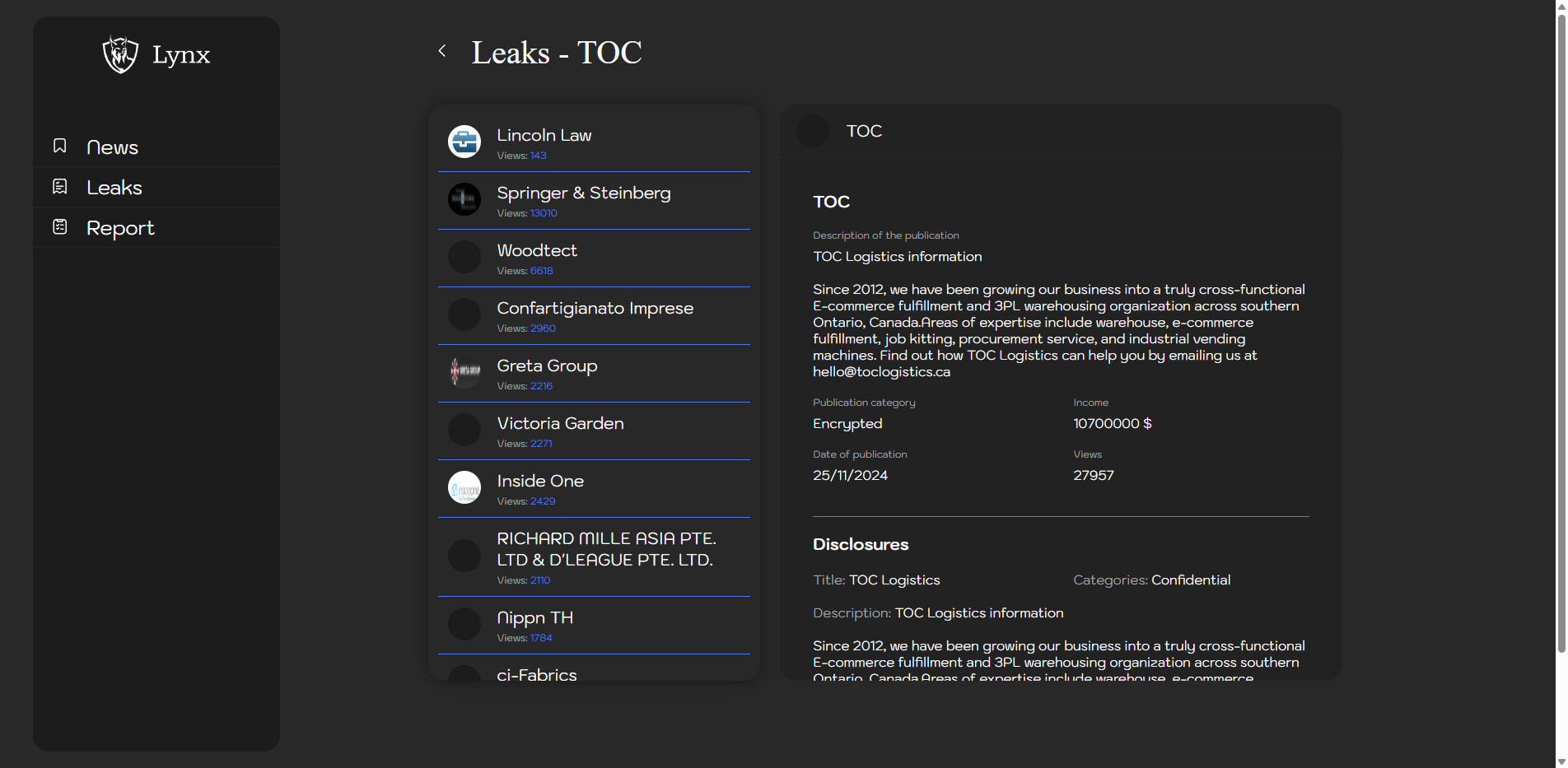The height and width of the screenshot is (768, 1568).
Task: Click the document icon beside Leaks
Action: click(60, 187)
